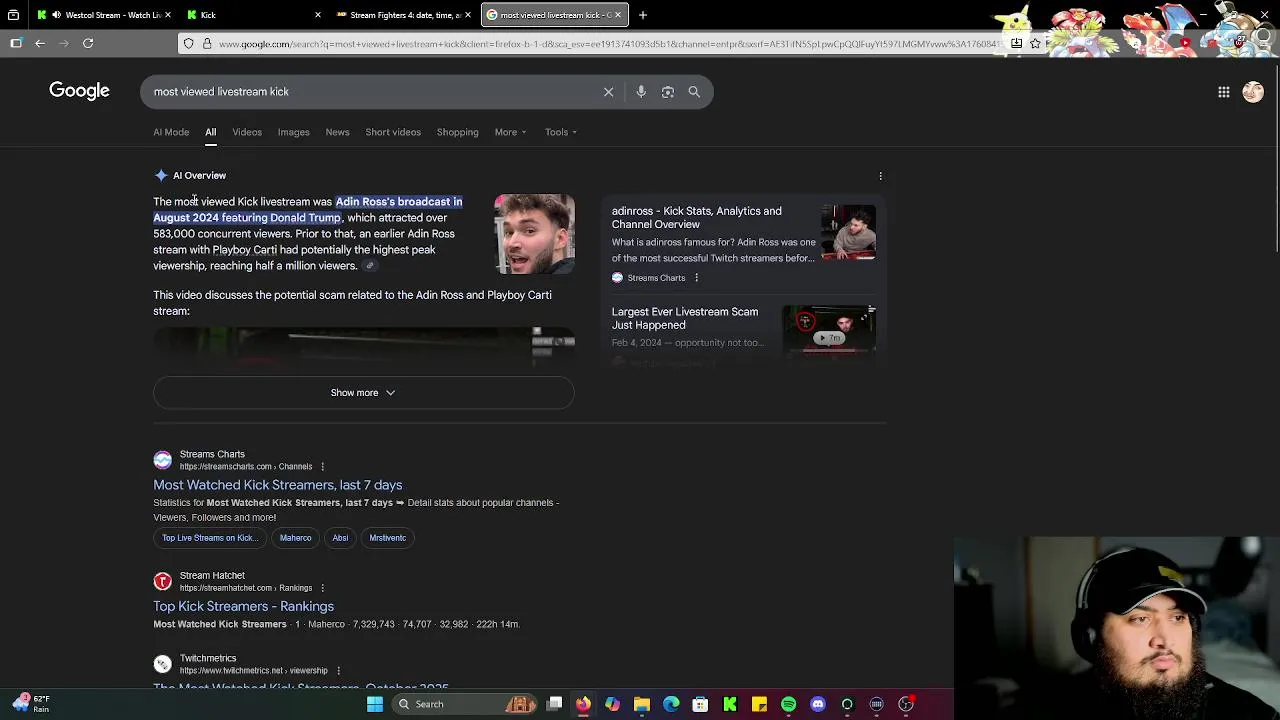Open Most Watched Kick Streamers result
The image size is (1280, 720).
(278, 485)
